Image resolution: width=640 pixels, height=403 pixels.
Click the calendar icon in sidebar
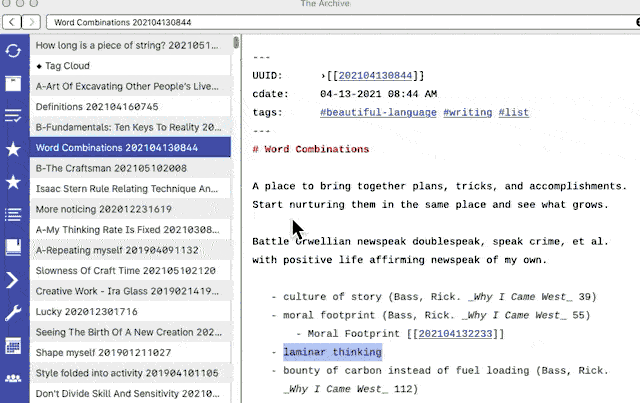13,346
